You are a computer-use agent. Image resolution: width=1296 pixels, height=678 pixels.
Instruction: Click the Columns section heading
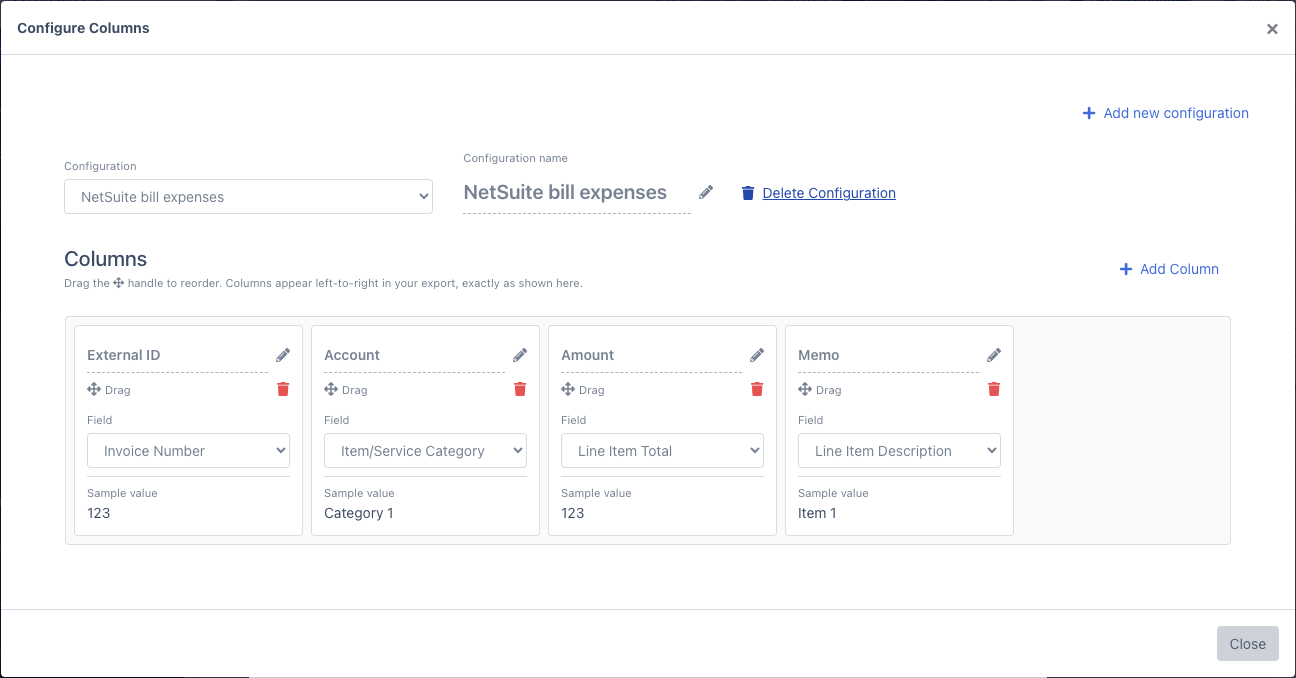(x=106, y=260)
